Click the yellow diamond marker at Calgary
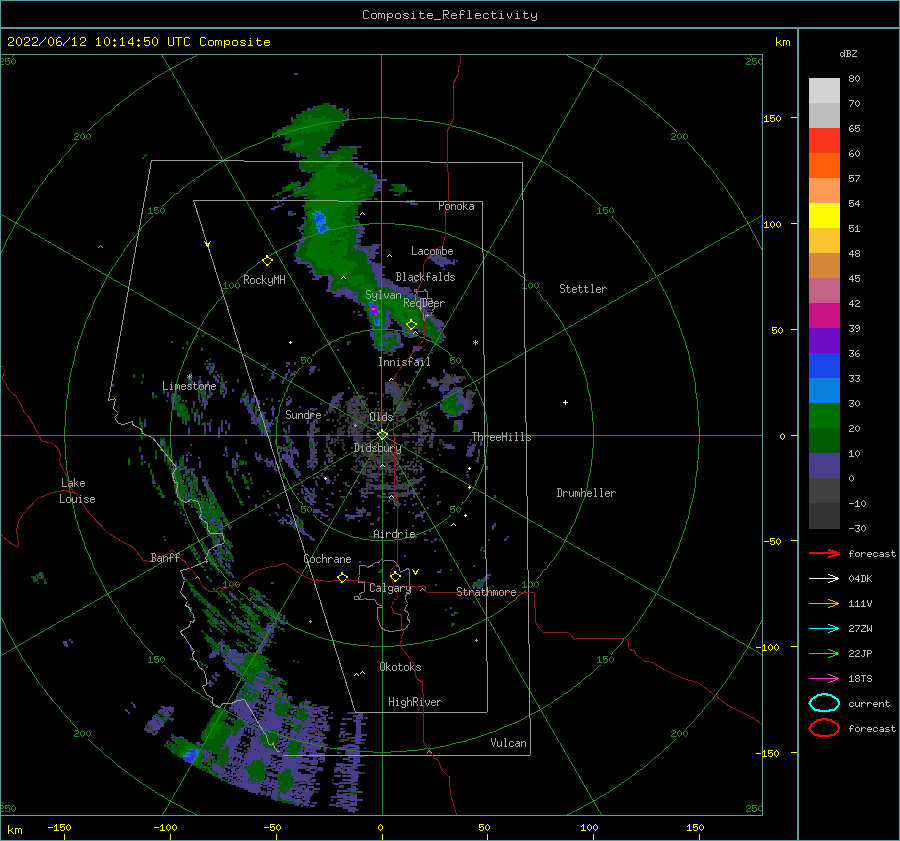This screenshot has height=841, width=900. (395, 576)
